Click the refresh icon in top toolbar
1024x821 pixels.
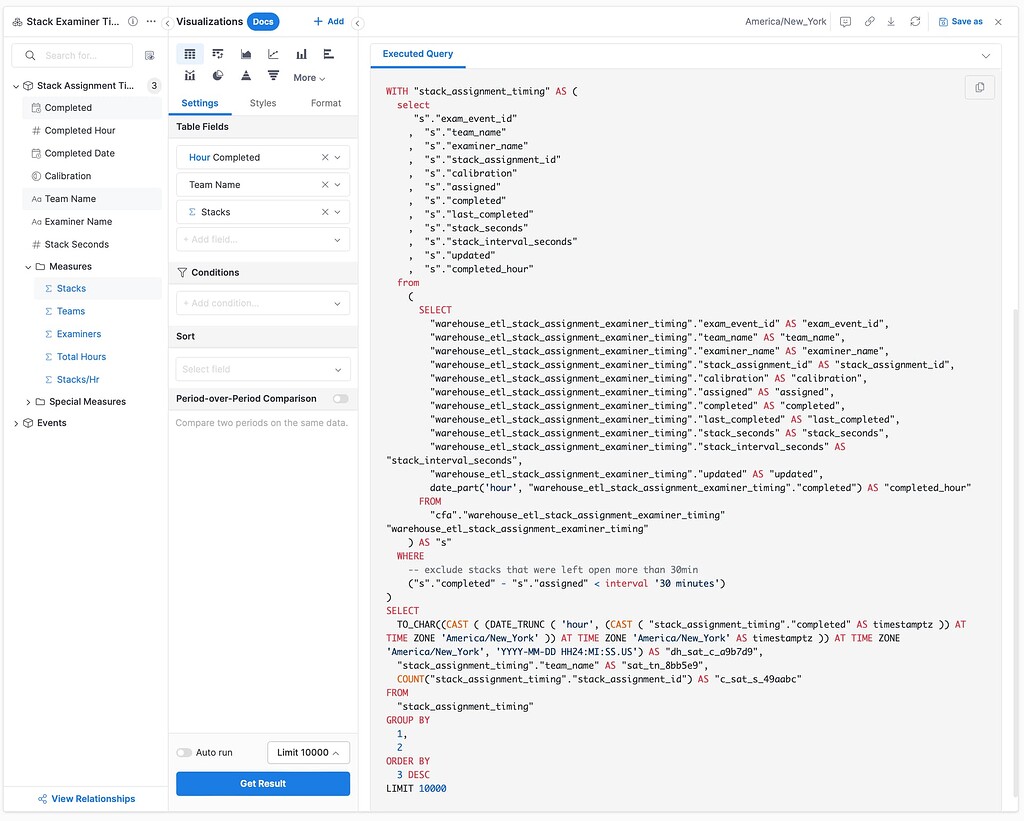click(x=915, y=21)
